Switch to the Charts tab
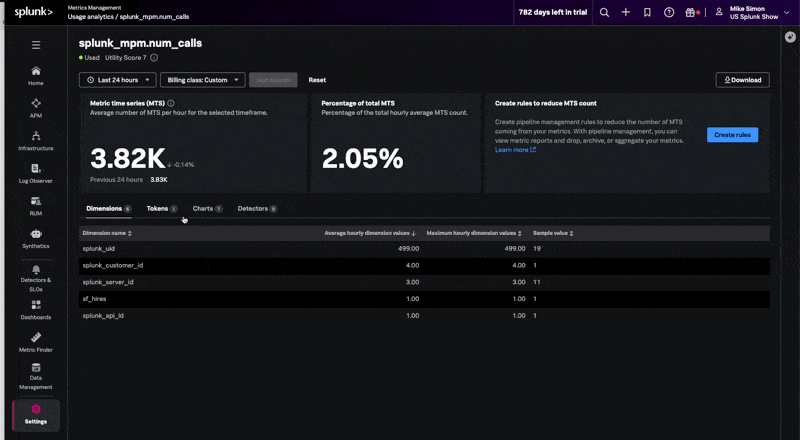Image resolution: width=800 pixels, height=440 pixels. click(207, 209)
